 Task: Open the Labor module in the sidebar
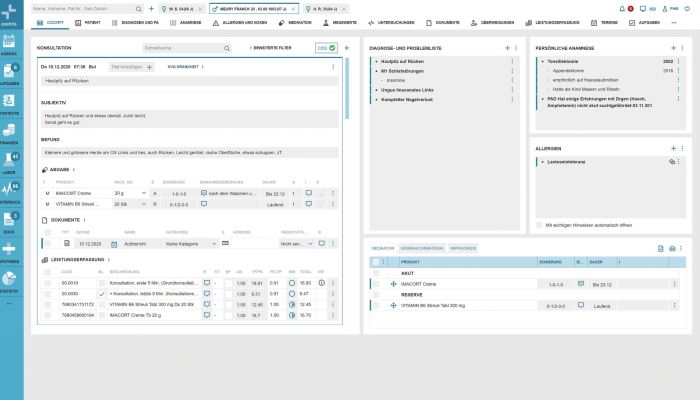9,160
